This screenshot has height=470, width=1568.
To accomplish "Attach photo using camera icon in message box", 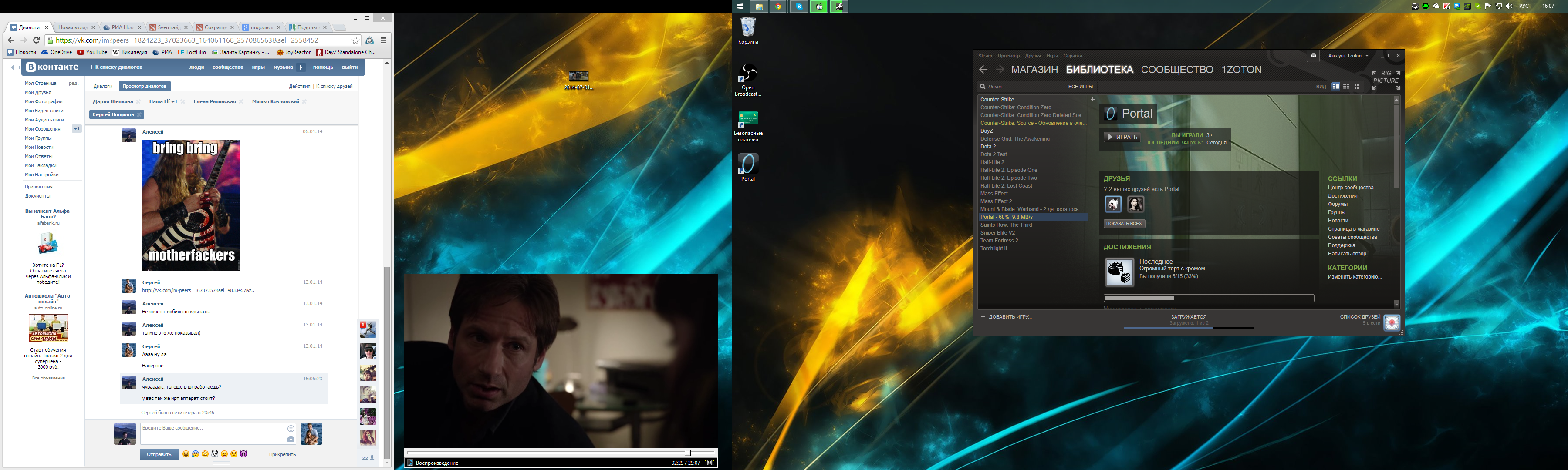I will [291, 439].
